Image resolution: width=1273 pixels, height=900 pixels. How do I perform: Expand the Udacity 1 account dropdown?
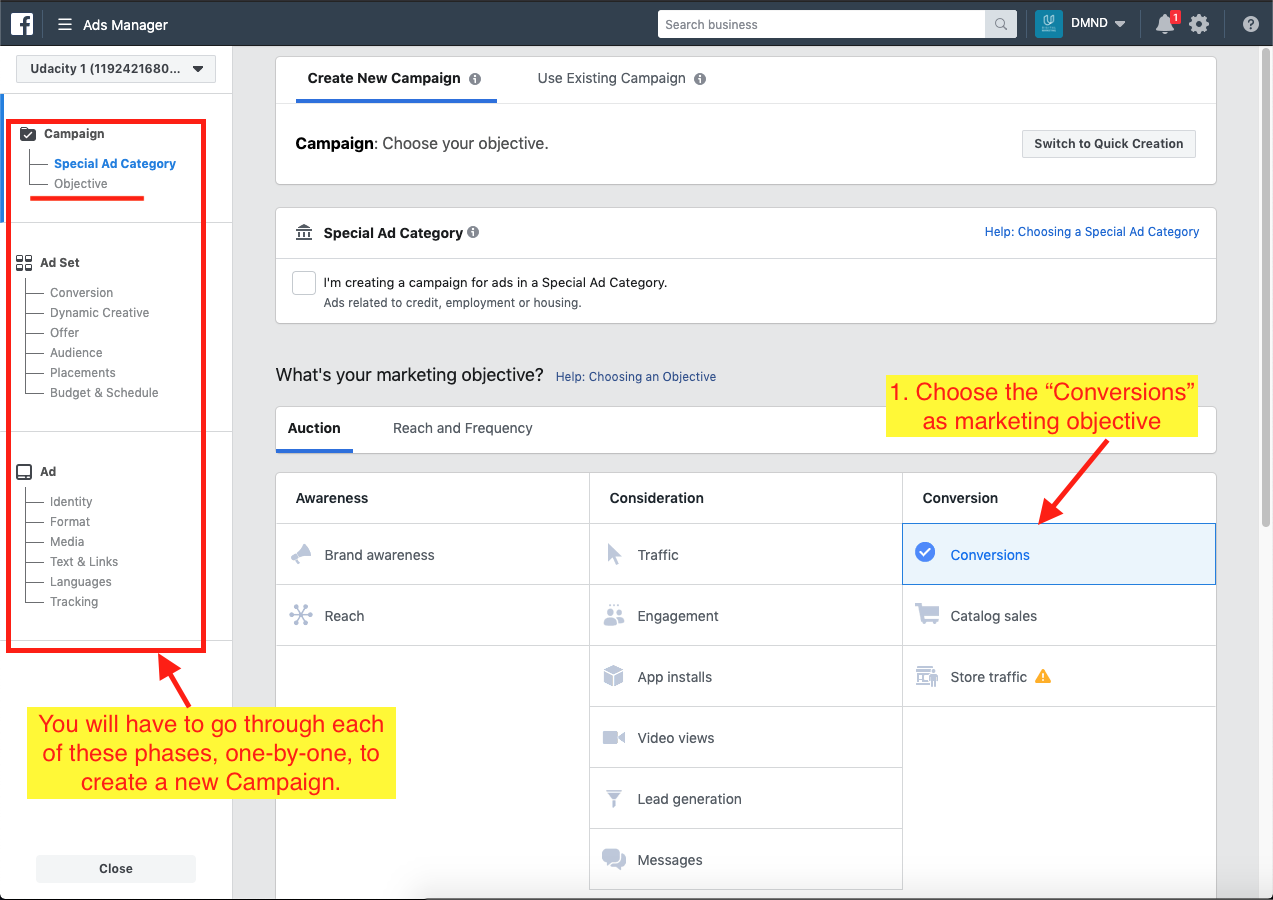point(116,69)
